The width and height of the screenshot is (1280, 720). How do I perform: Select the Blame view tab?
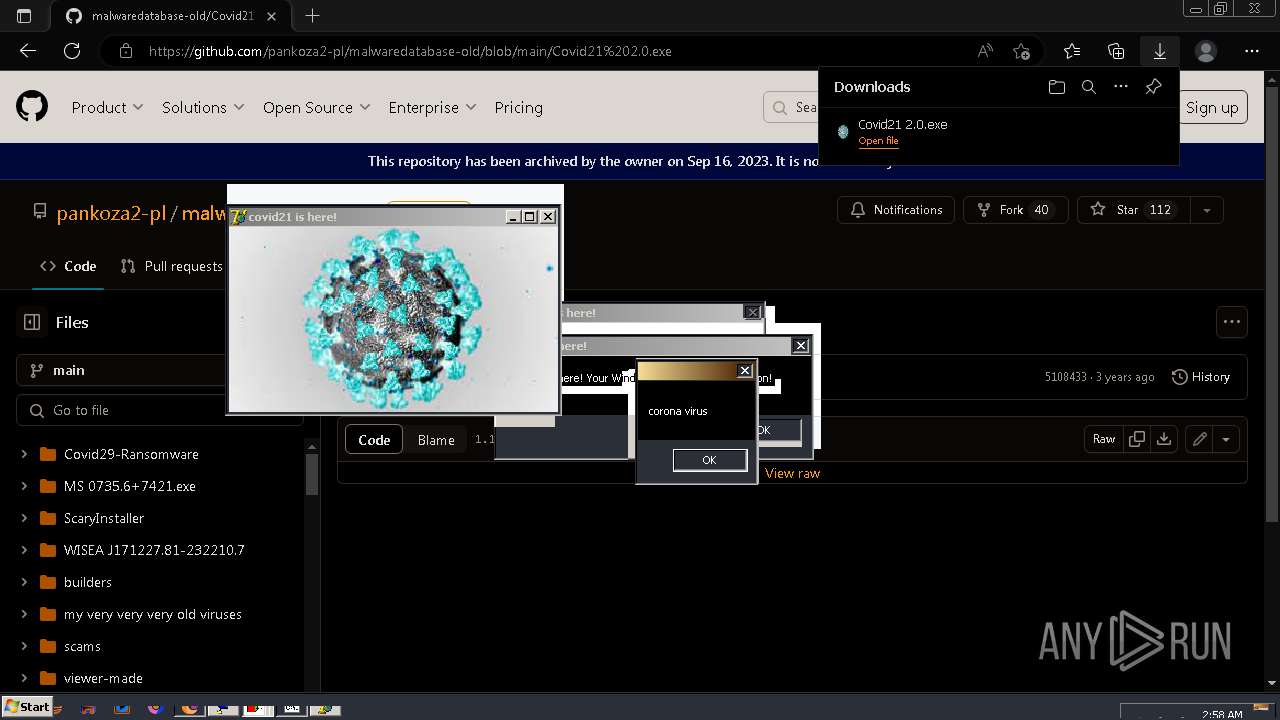436,440
